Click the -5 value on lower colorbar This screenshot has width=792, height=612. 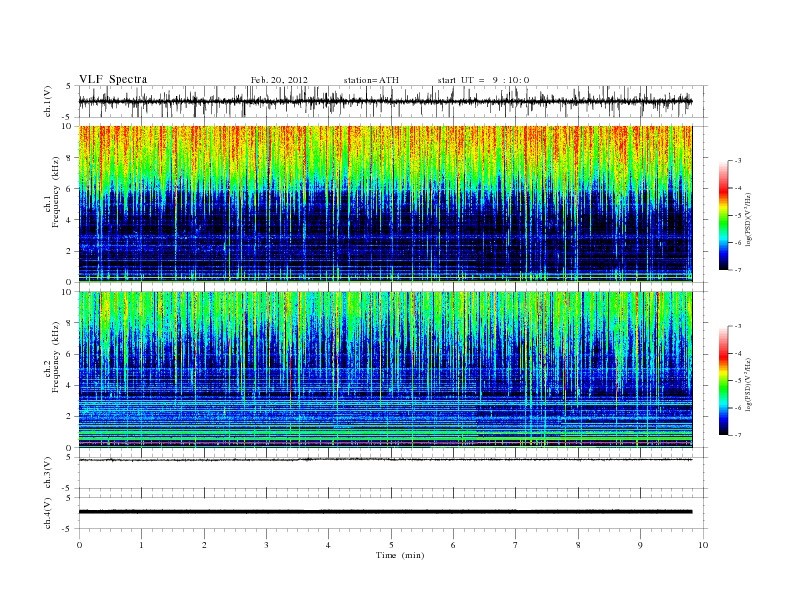(737, 381)
